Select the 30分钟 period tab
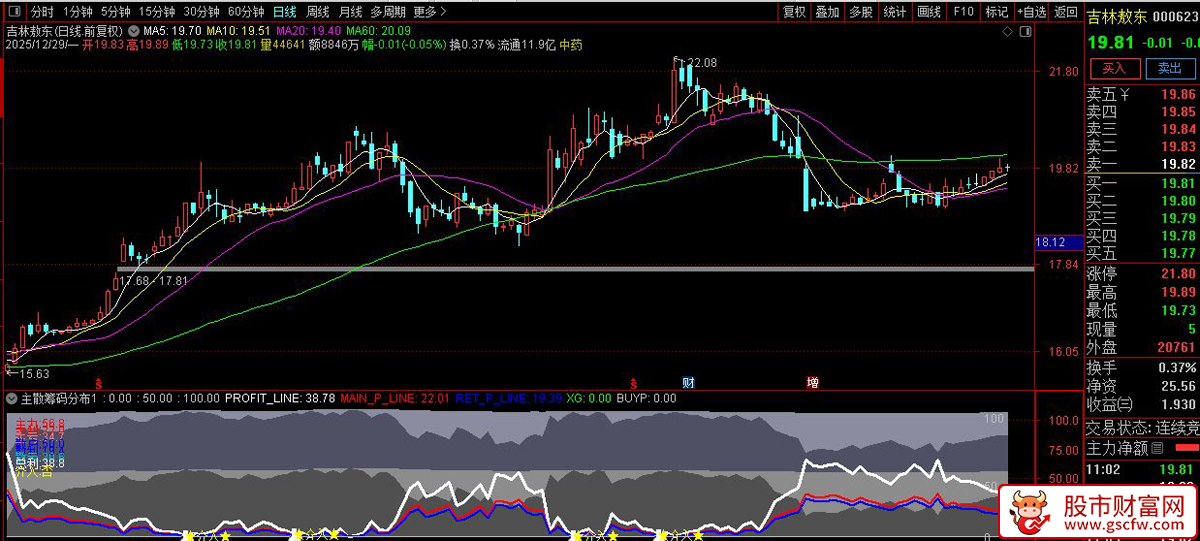Screen dimensions: 1200x541 point(201,12)
